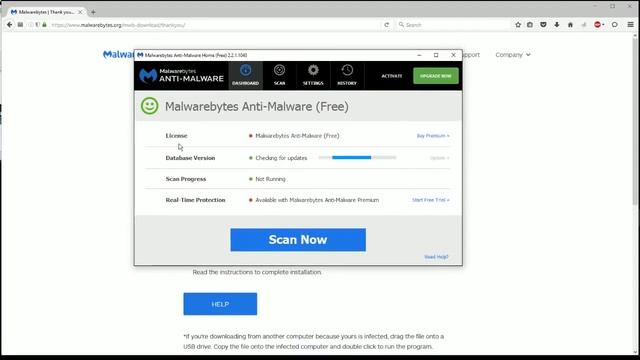This screenshot has width=640, height=360.
Task: Click the Malwarebytes Anti-Malware logo
Action: tap(181, 76)
